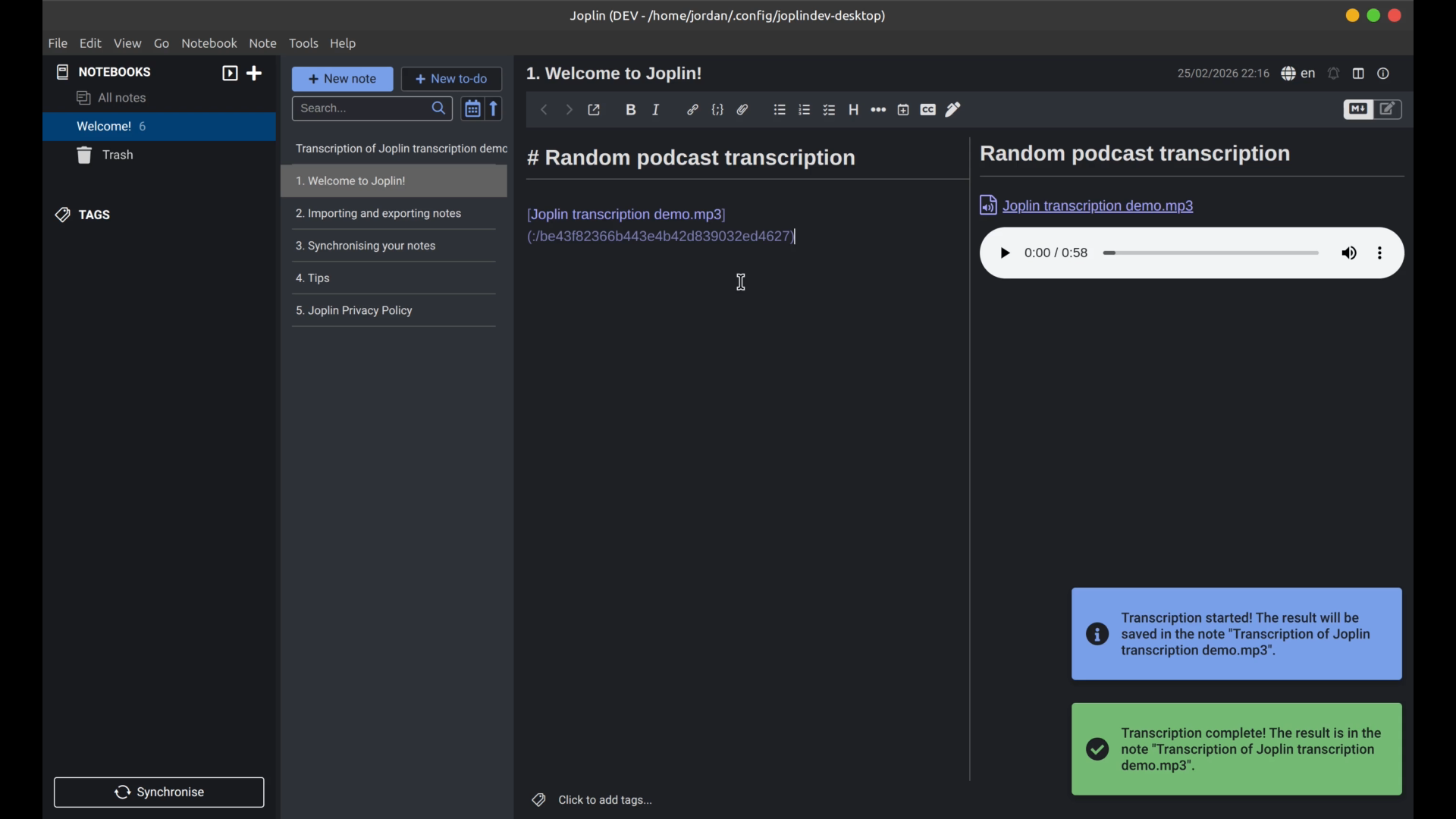Open note properties
The image size is (1456, 819).
(1384, 74)
